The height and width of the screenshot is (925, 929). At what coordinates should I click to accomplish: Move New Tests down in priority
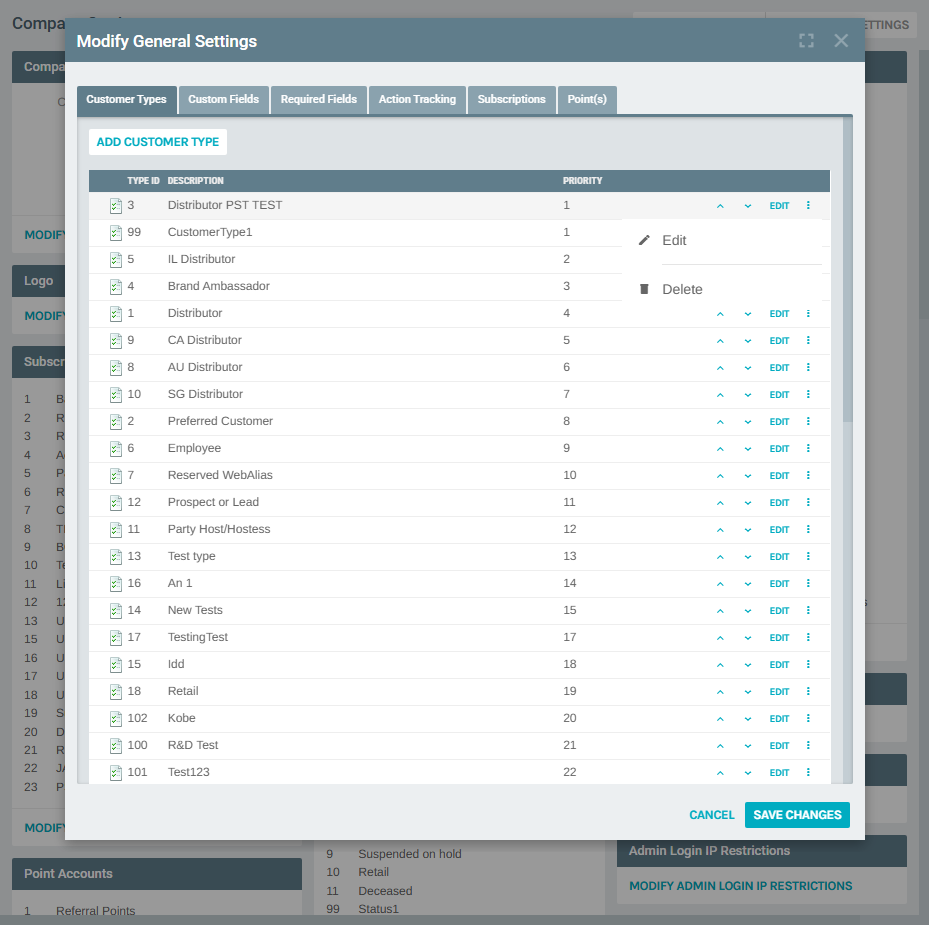click(748, 611)
